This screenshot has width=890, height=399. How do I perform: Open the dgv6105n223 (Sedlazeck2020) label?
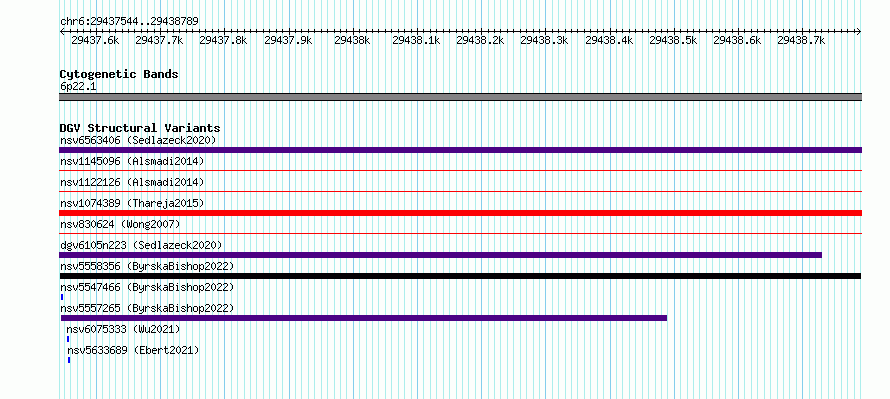tap(141, 245)
